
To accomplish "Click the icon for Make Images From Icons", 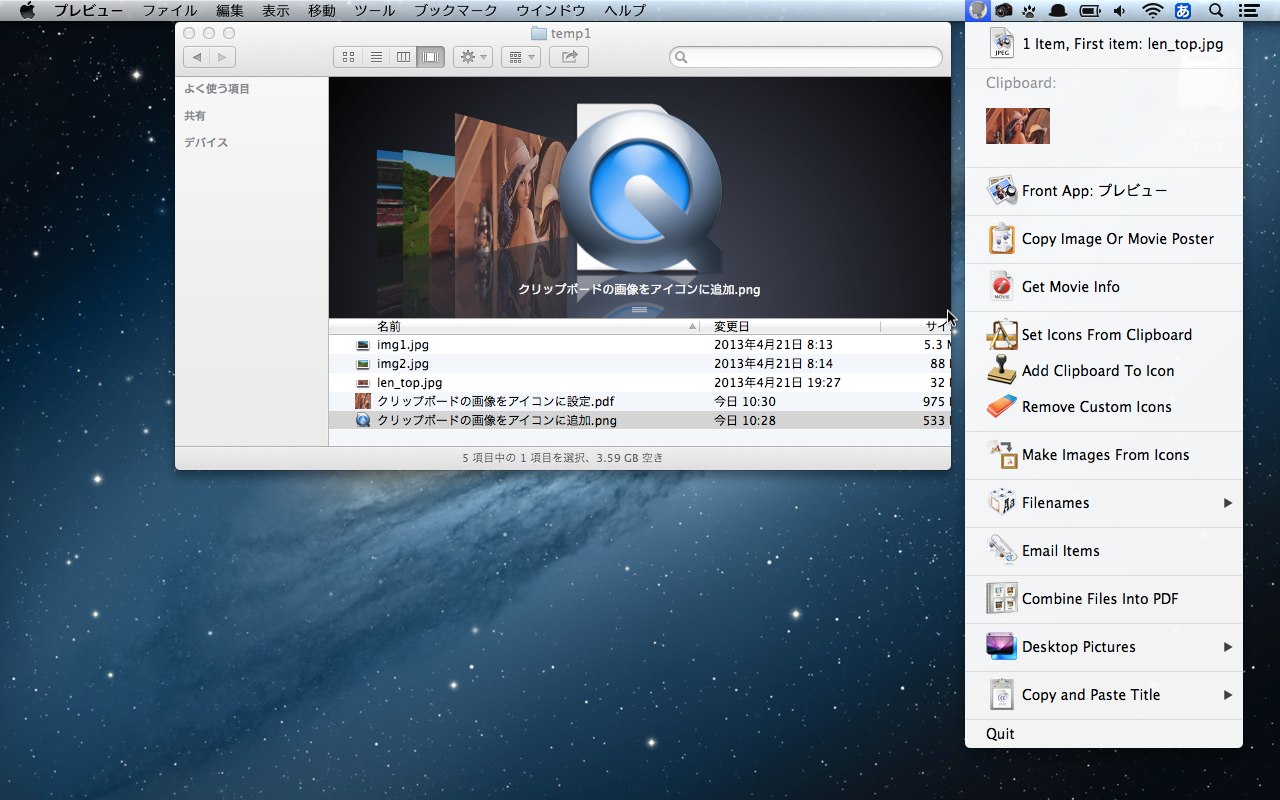I will pyautogui.click(x=1001, y=455).
